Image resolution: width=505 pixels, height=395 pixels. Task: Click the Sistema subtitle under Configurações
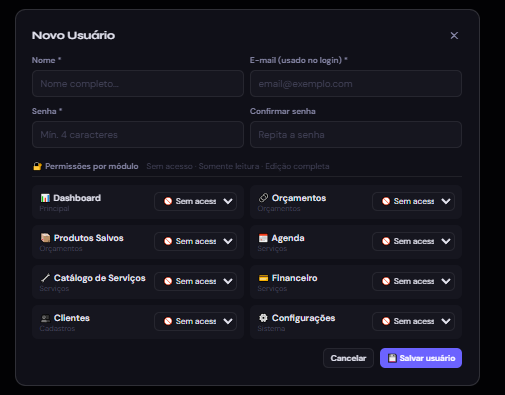271,328
